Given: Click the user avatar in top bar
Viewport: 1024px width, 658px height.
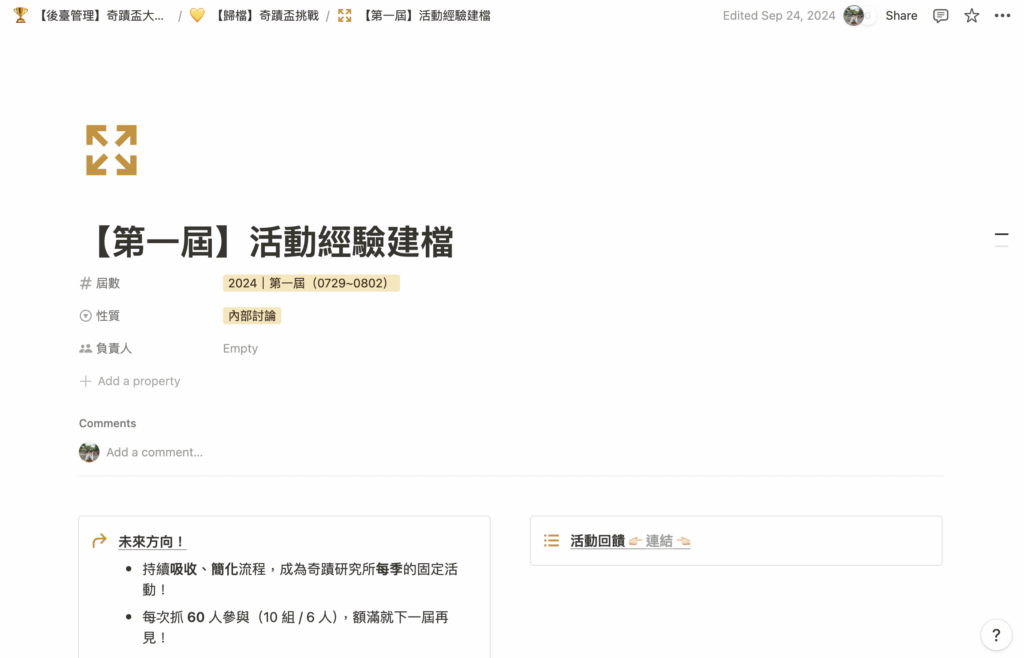Looking at the screenshot, I should point(854,16).
